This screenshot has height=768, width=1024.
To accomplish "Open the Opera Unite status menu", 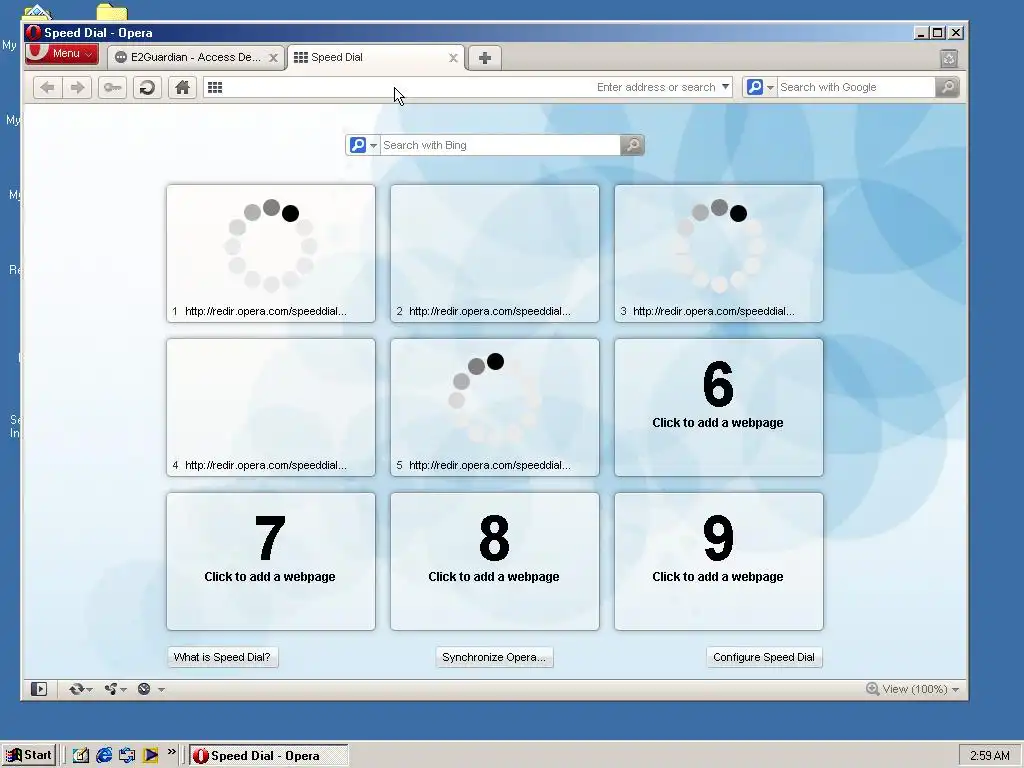I will click(x=116, y=689).
